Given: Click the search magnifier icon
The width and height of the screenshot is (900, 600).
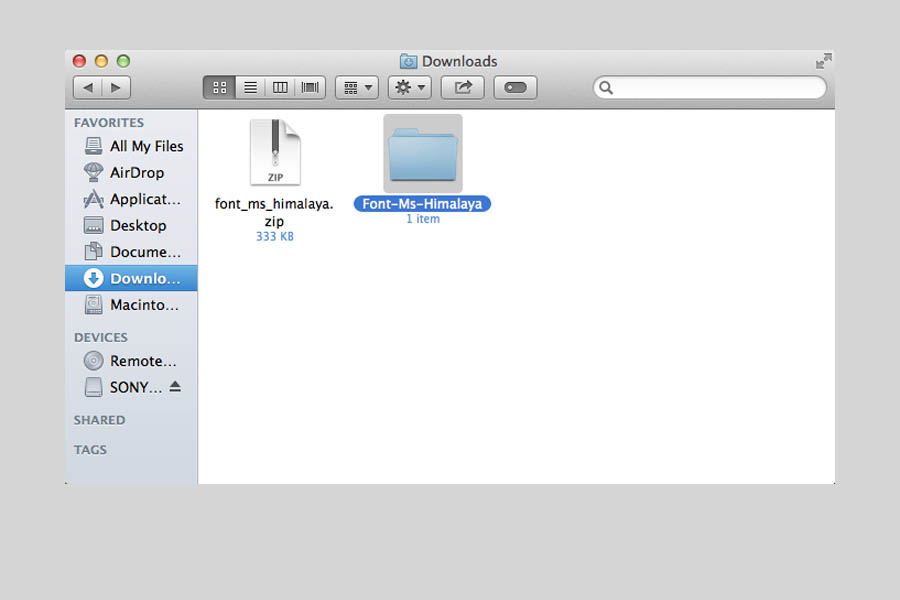Looking at the screenshot, I should pos(606,88).
